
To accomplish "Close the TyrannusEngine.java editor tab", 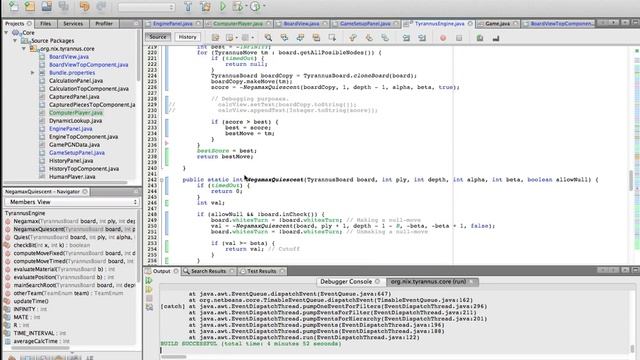I will tap(470, 24).
